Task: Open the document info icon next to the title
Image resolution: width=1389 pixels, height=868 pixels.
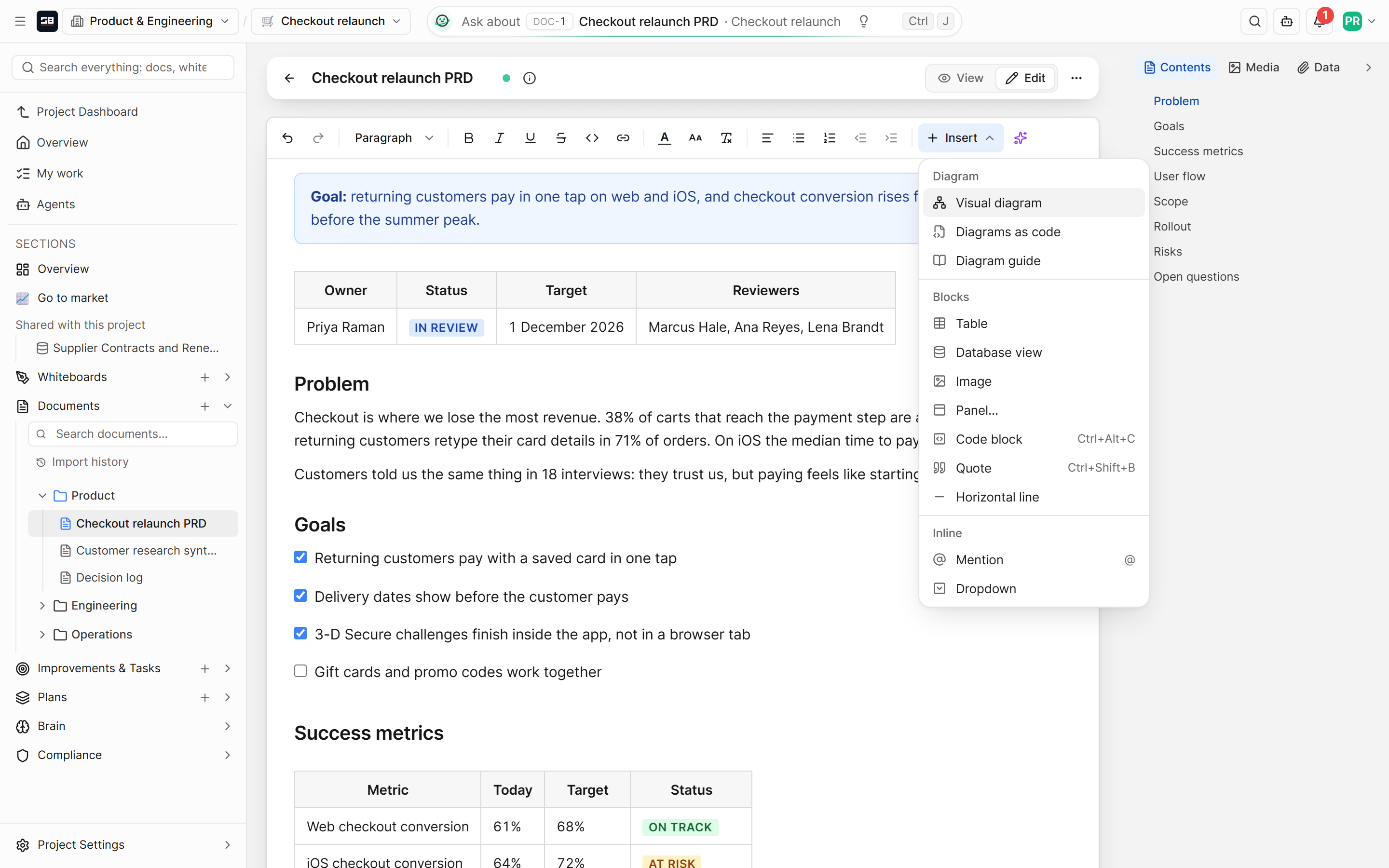Action: pos(529,78)
